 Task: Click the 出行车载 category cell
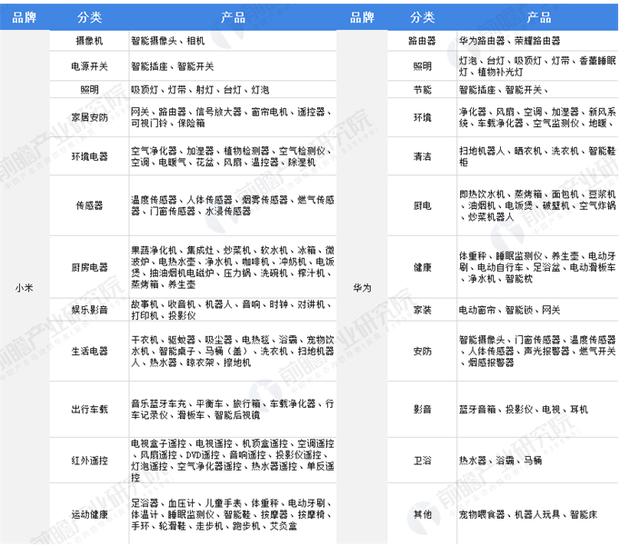pos(88,408)
